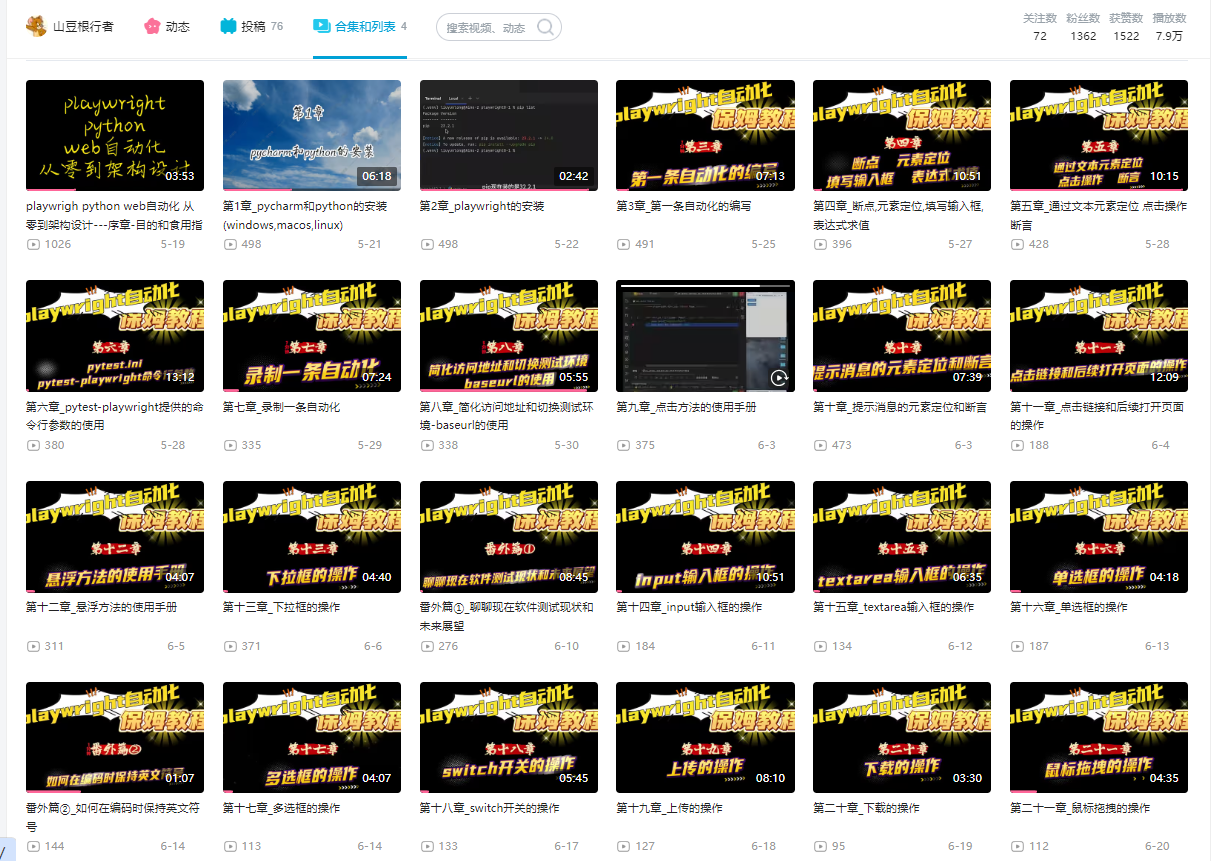The height and width of the screenshot is (861, 1211).
Task: Open the 第十四章 input输入框 thumbnail
Action: (x=706, y=537)
